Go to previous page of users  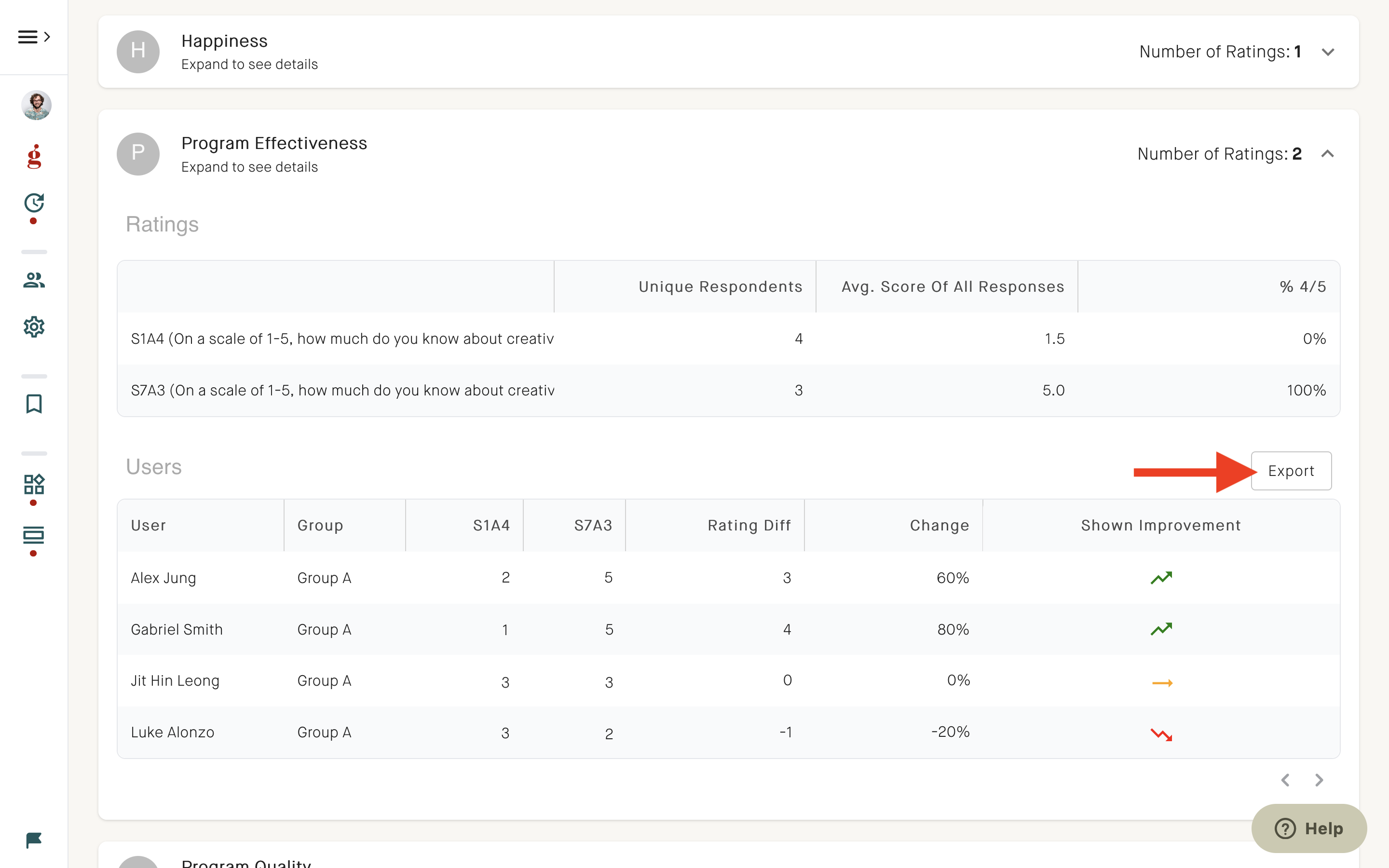1286,780
